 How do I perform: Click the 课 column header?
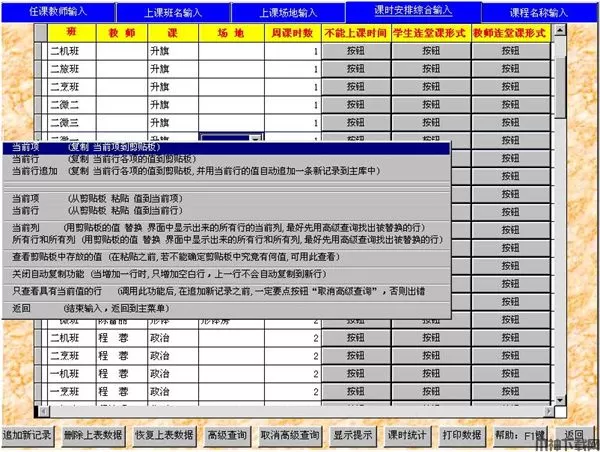173,33
